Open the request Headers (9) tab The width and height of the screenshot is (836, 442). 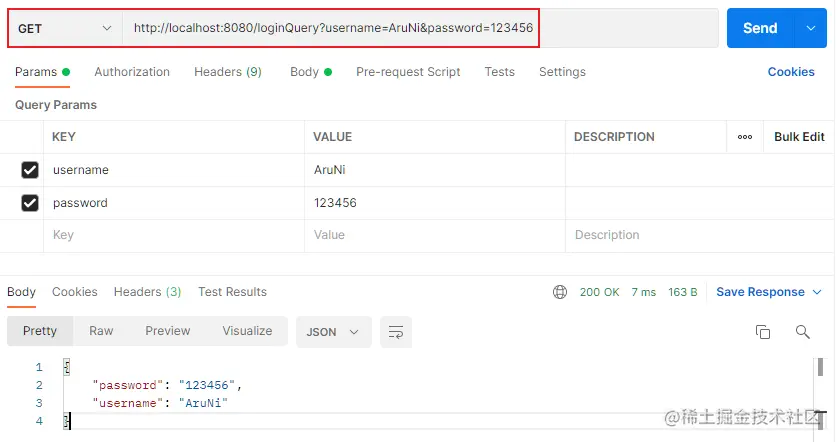[x=228, y=72]
